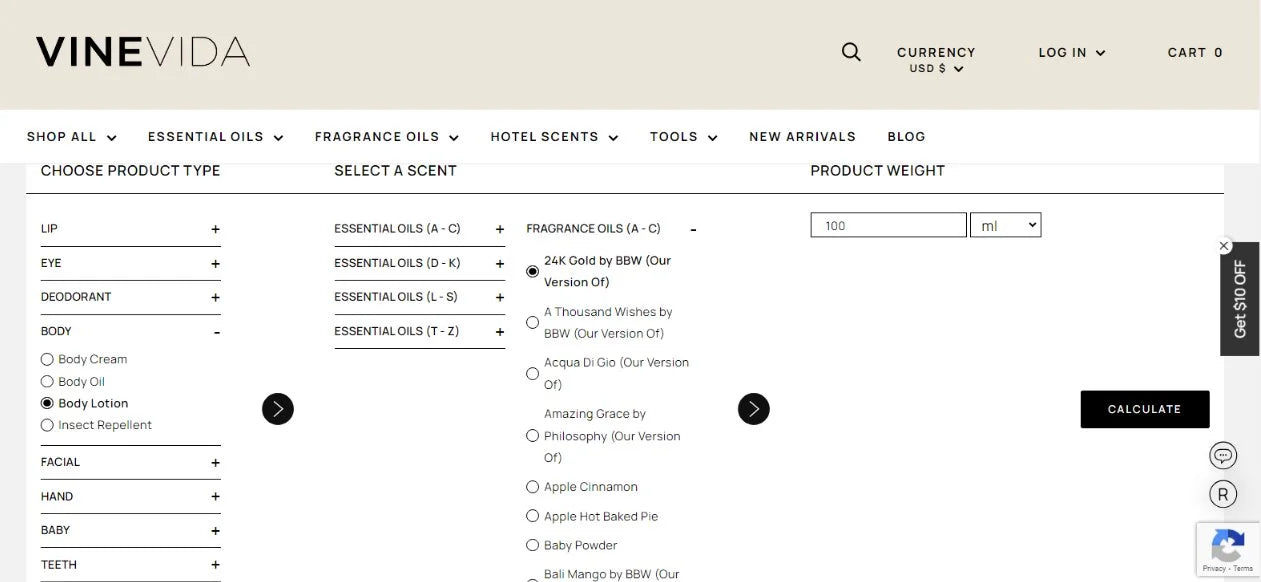Select 24K Gold by BBW scent

coord(532,271)
